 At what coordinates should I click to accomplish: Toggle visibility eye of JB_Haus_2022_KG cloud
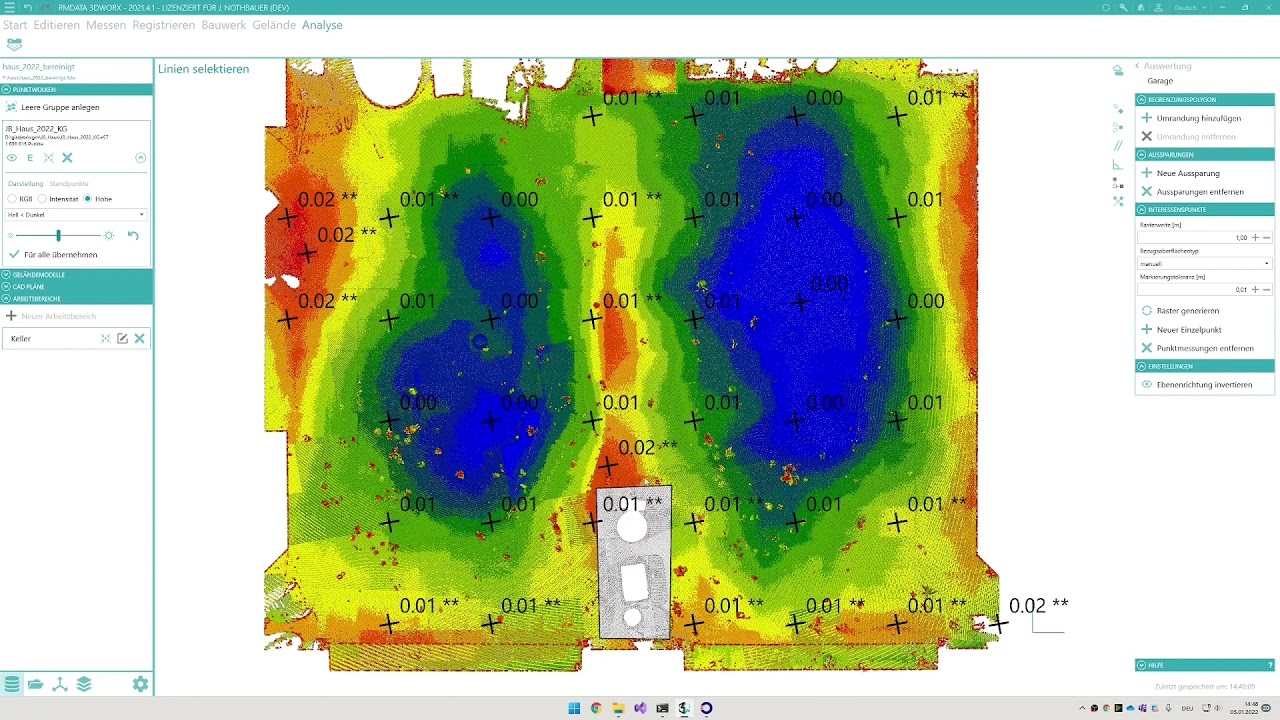[x=12, y=158]
